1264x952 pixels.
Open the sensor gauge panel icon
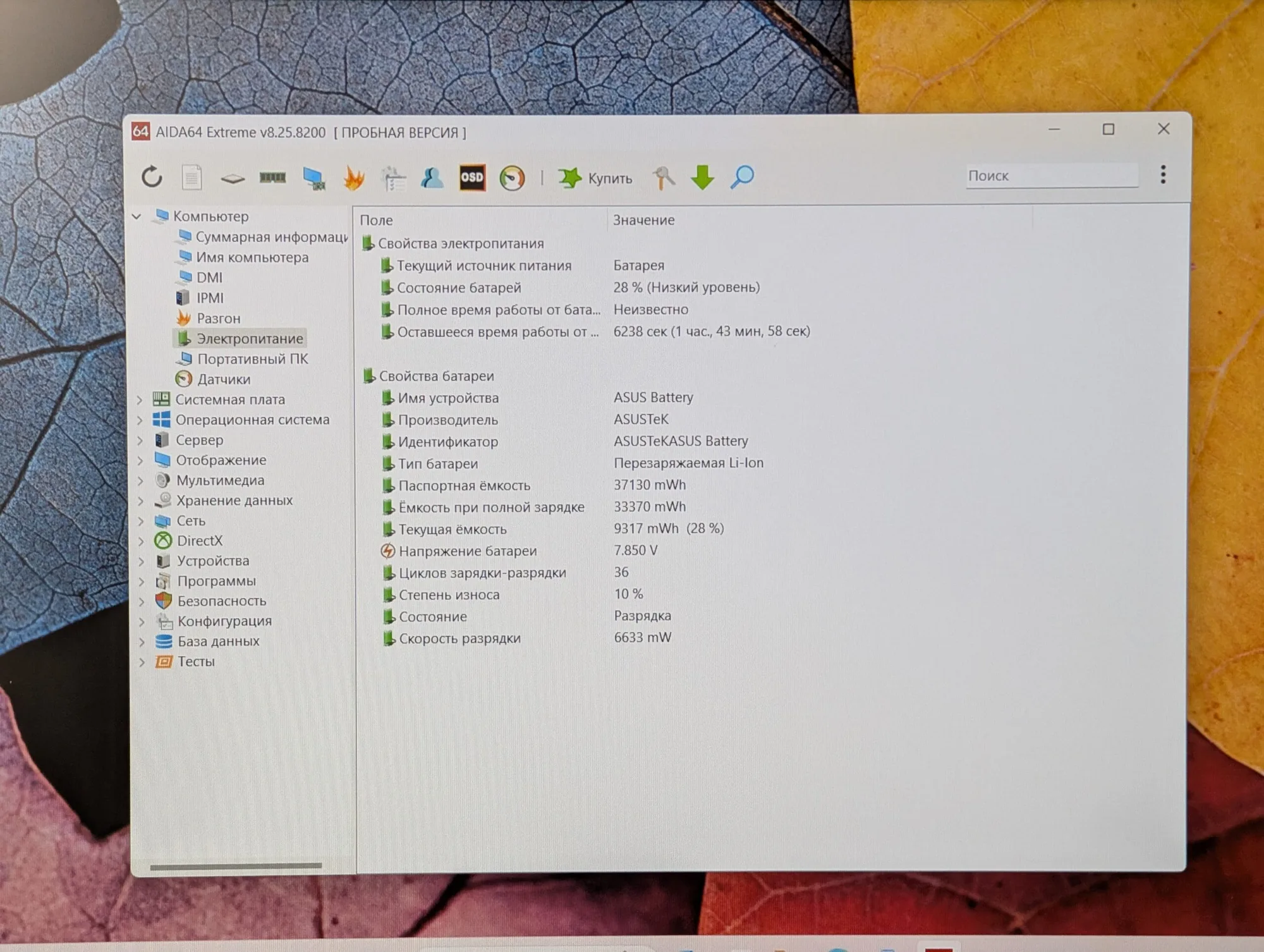pyautogui.click(x=512, y=178)
